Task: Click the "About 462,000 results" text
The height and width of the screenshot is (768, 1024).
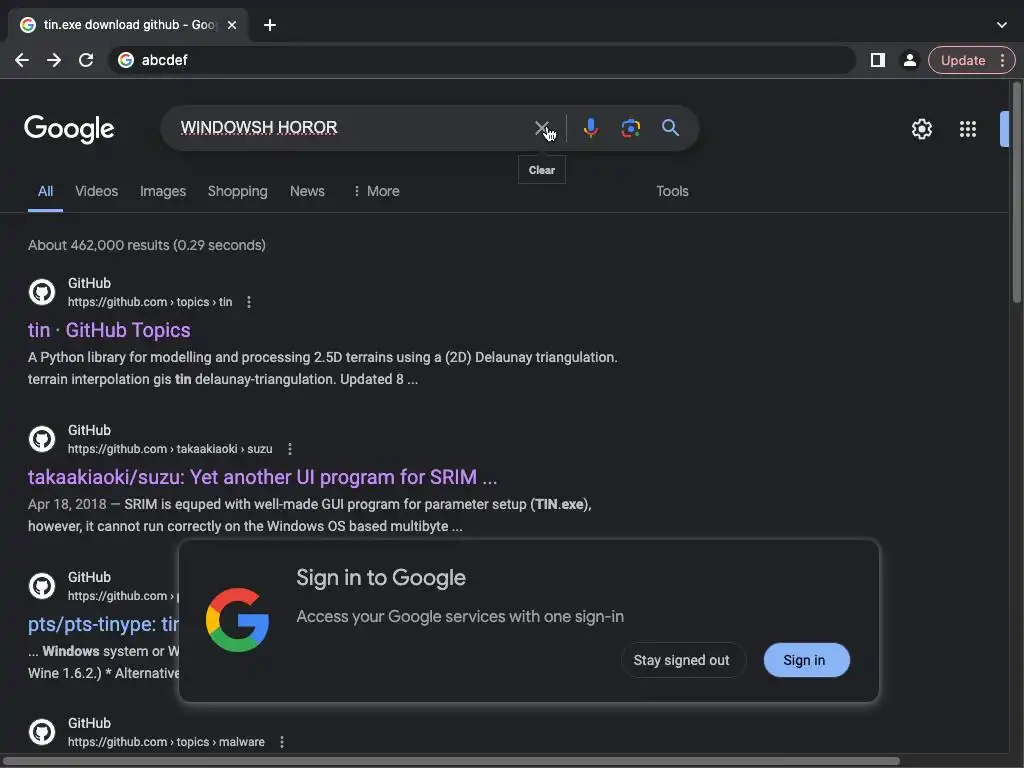Action: point(147,246)
